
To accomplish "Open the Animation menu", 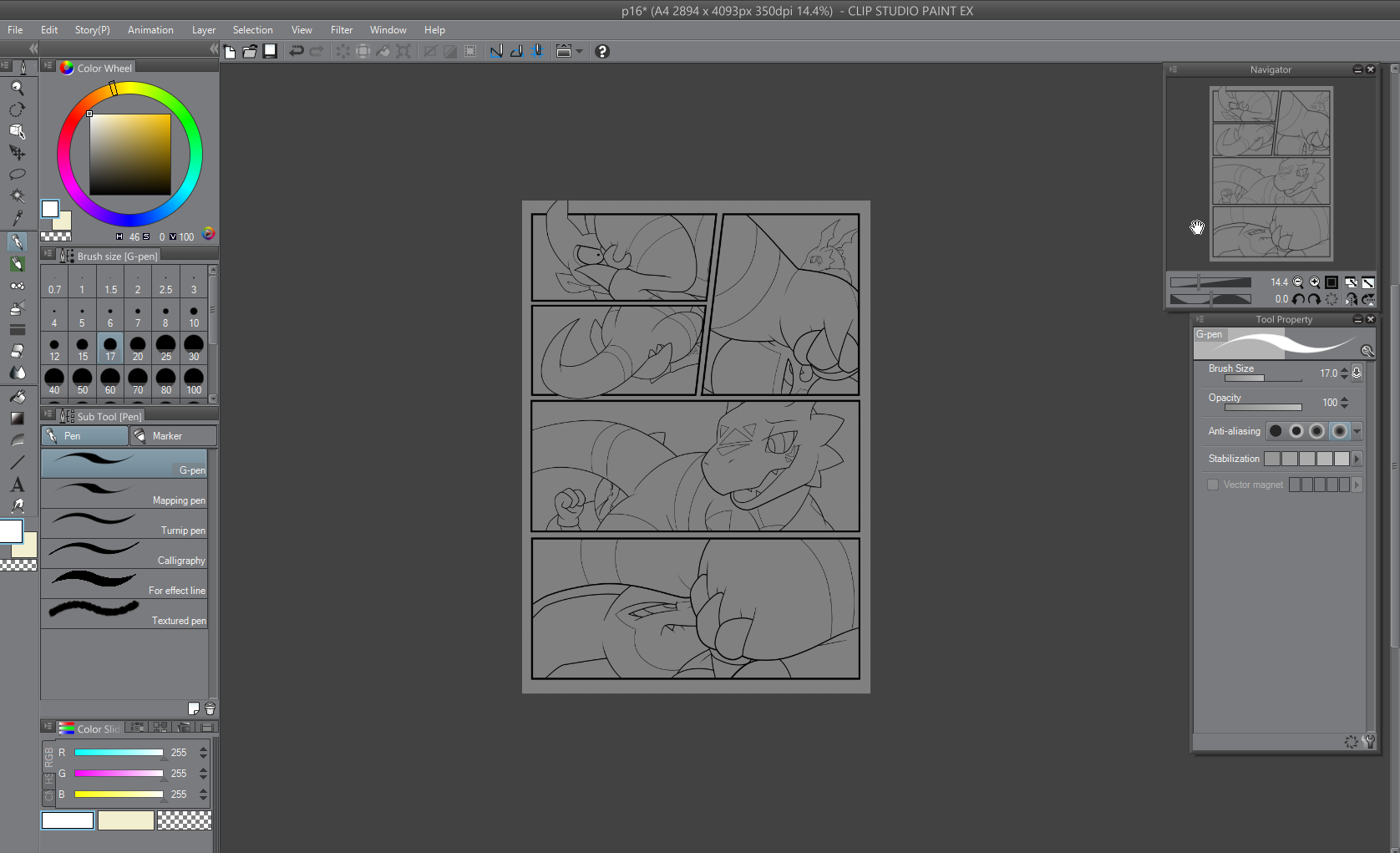I will click(150, 30).
